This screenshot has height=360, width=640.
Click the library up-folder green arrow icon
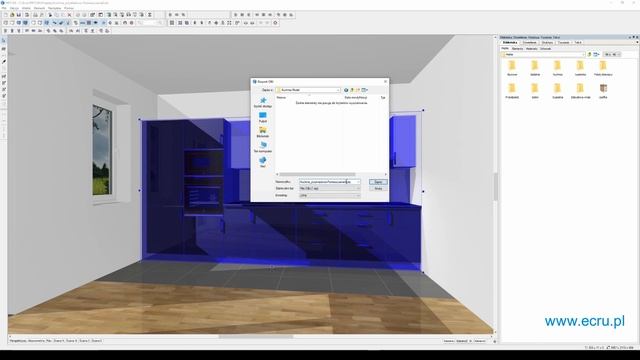(589, 54)
